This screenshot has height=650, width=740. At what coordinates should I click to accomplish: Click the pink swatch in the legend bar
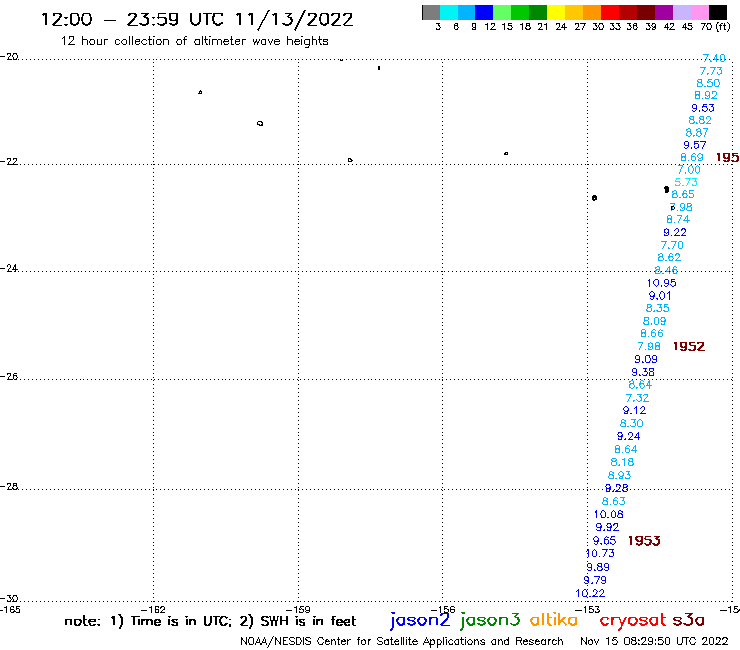click(x=700, y=12)
